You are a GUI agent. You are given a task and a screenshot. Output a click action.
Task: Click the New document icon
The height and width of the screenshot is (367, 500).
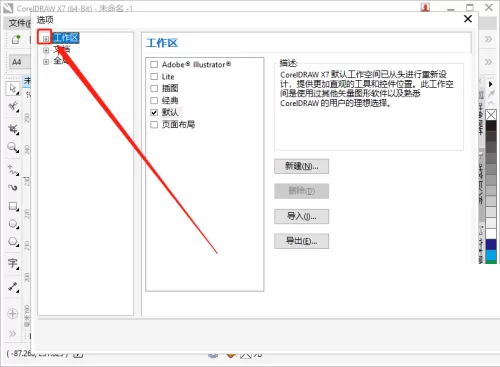tap(16, 39)
